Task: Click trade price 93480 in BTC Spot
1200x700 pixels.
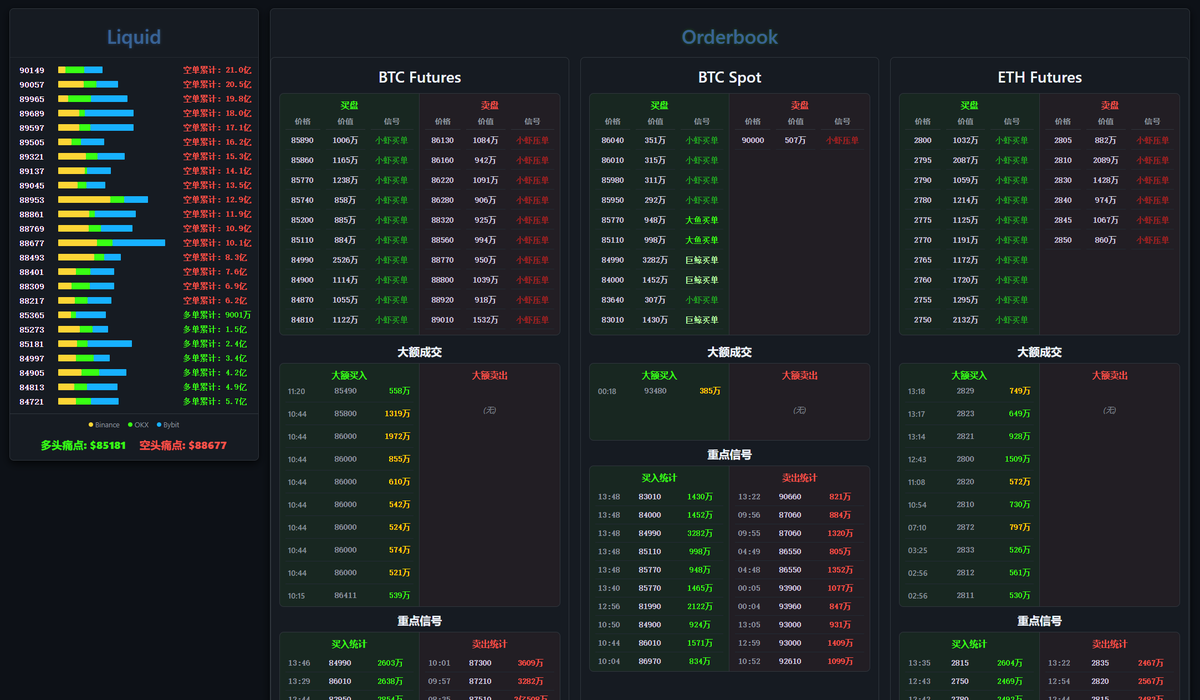Action: pyautogui.click(x=655, y=391)
